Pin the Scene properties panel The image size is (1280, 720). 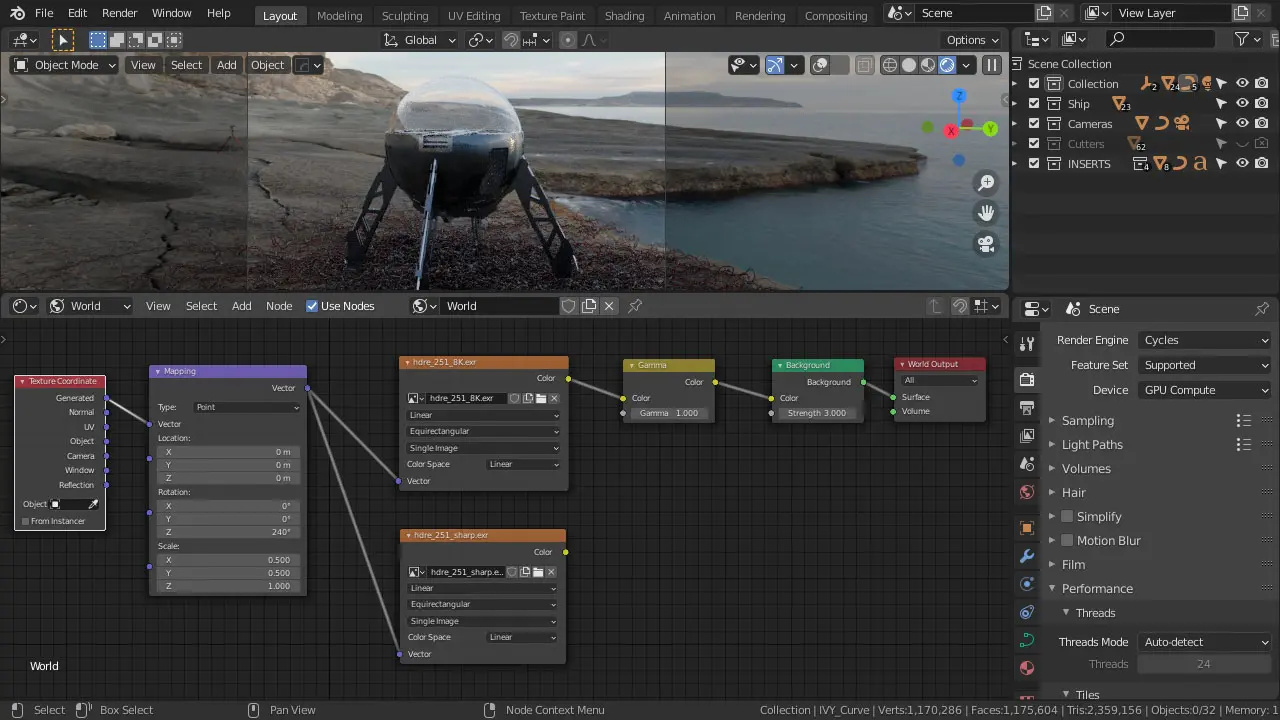point(1262,309)
